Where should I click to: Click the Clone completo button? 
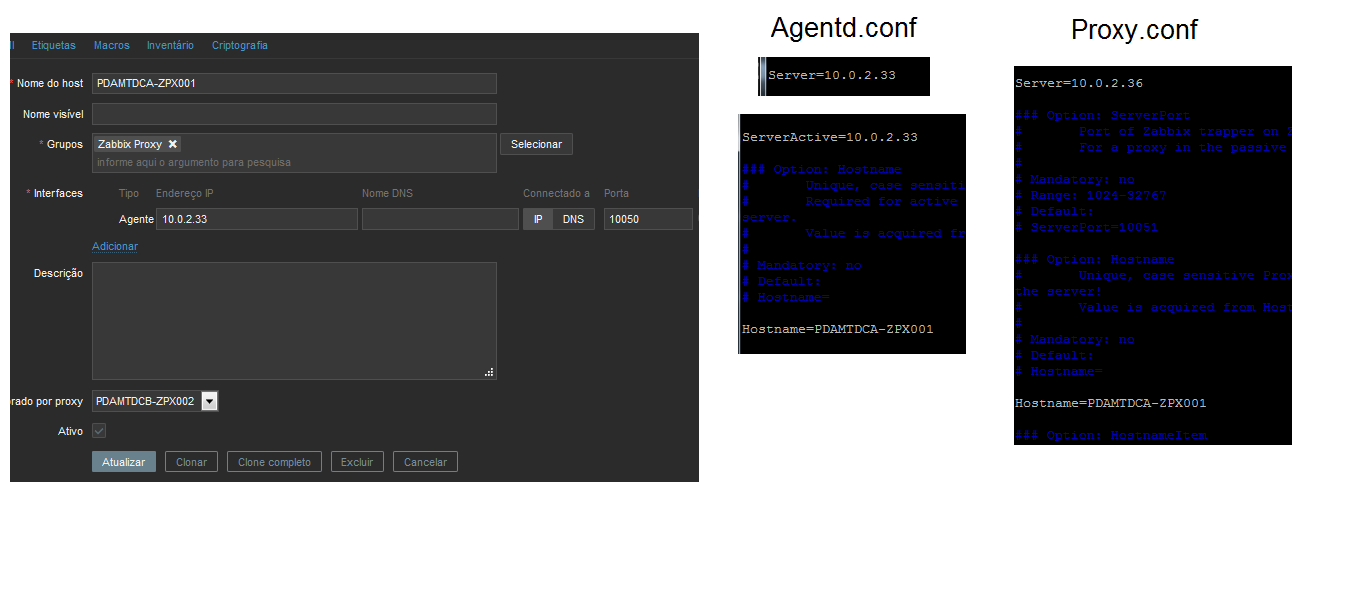click(x=274, y=462)
